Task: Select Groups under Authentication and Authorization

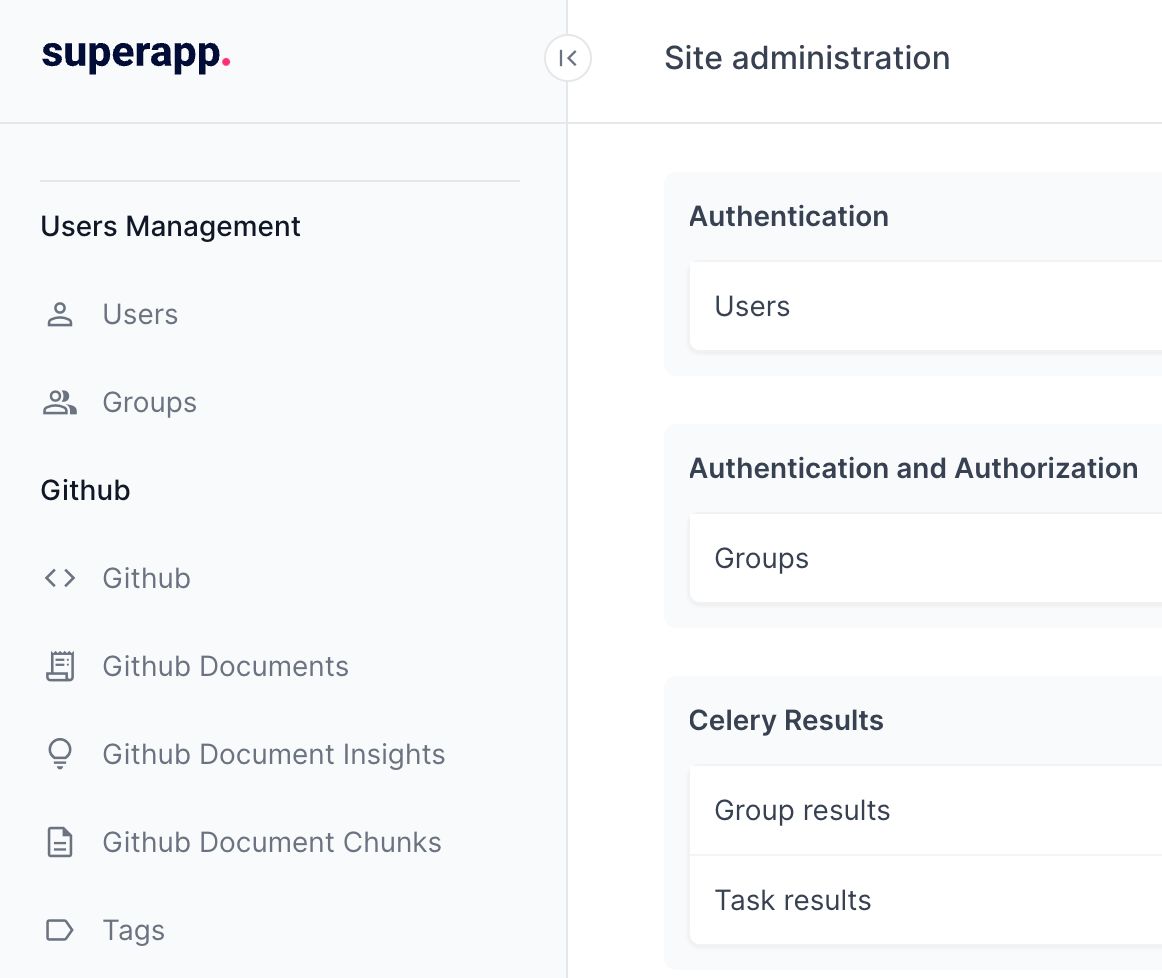Action: click(x=761, y=558)
